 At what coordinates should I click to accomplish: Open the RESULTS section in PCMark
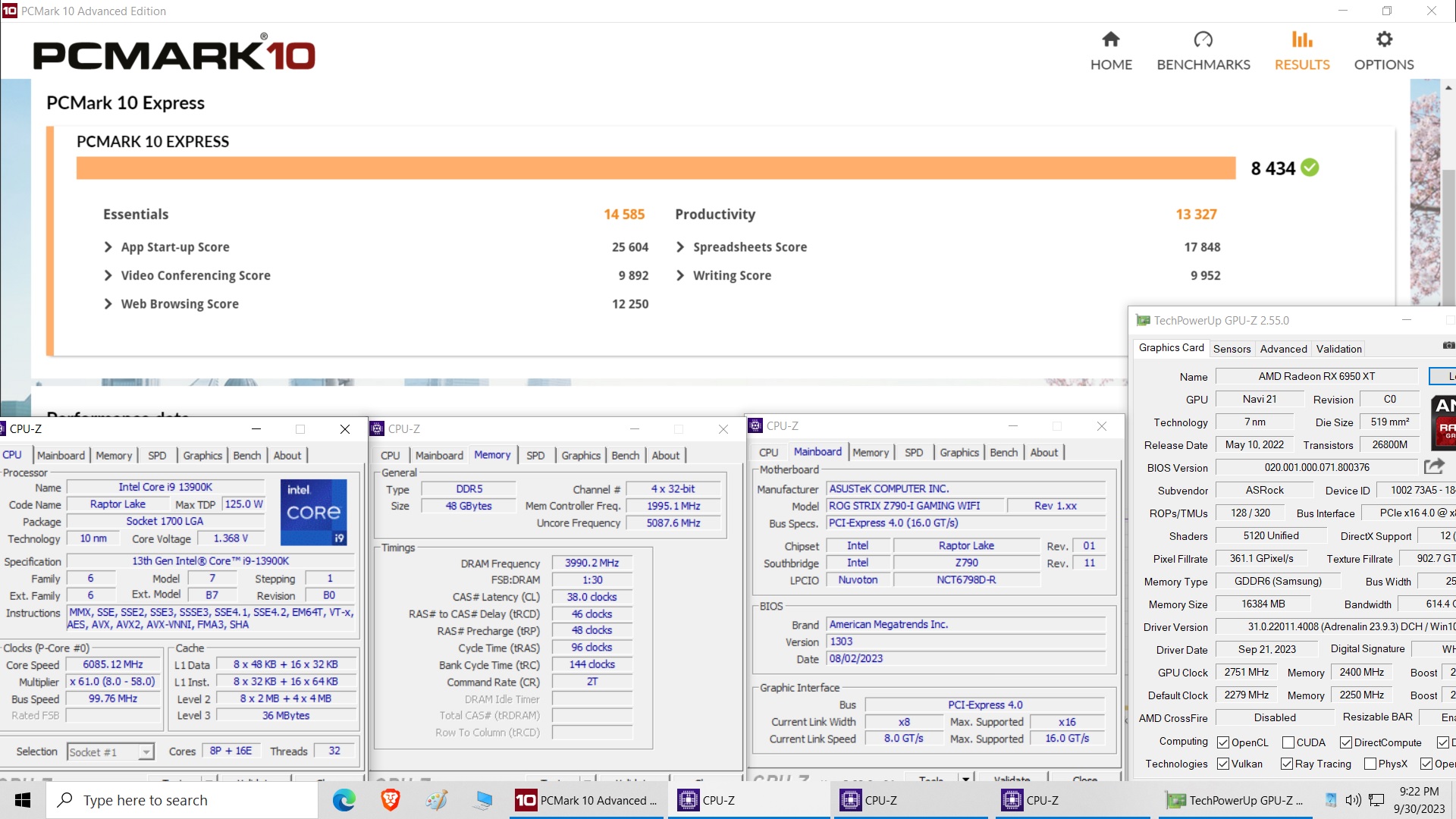click(1302, 51)
